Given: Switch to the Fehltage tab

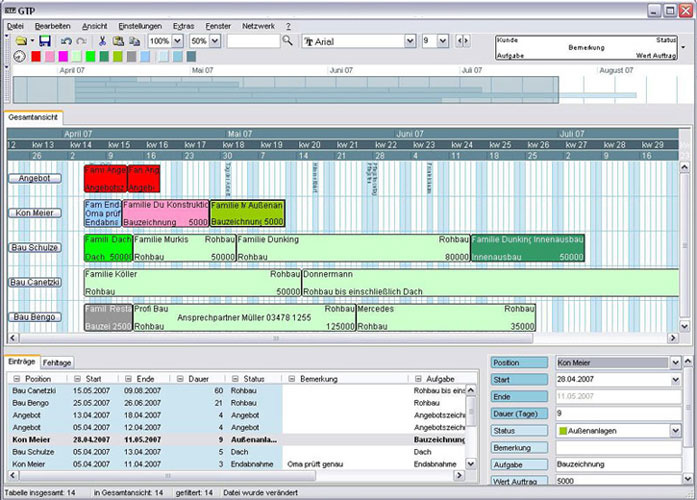Looking at the screenshot, I should pos(57,362).
